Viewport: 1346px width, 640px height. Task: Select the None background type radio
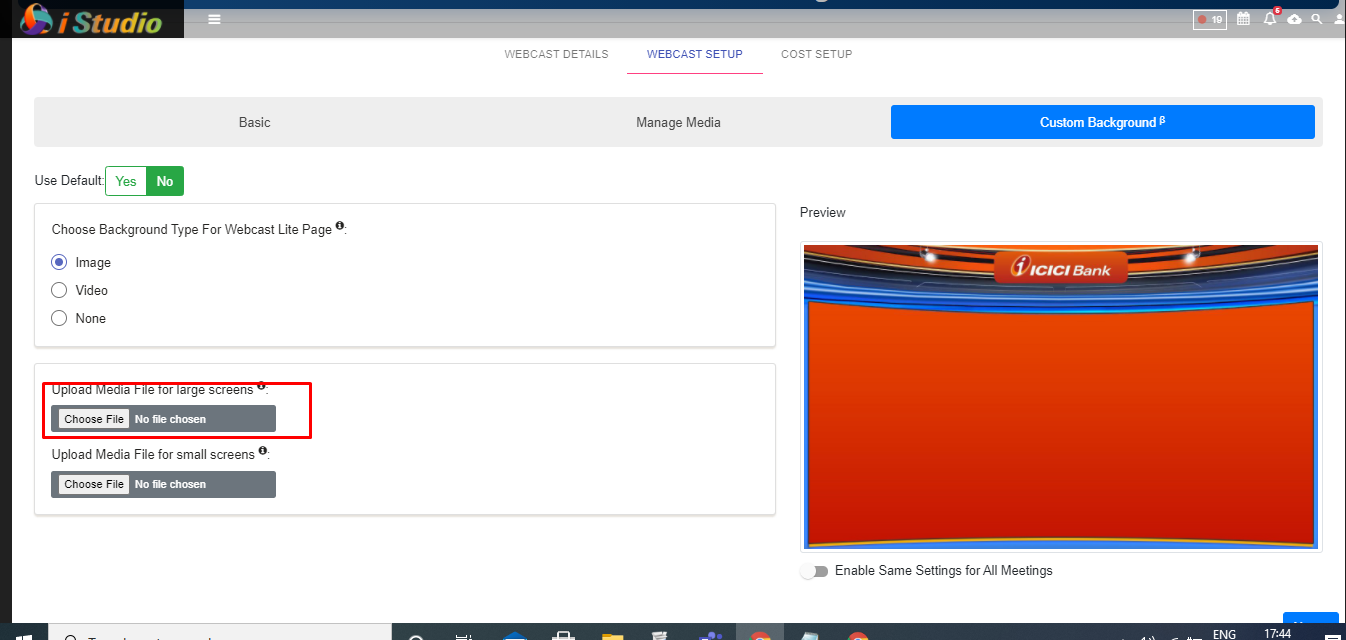(x=59, y=318)
